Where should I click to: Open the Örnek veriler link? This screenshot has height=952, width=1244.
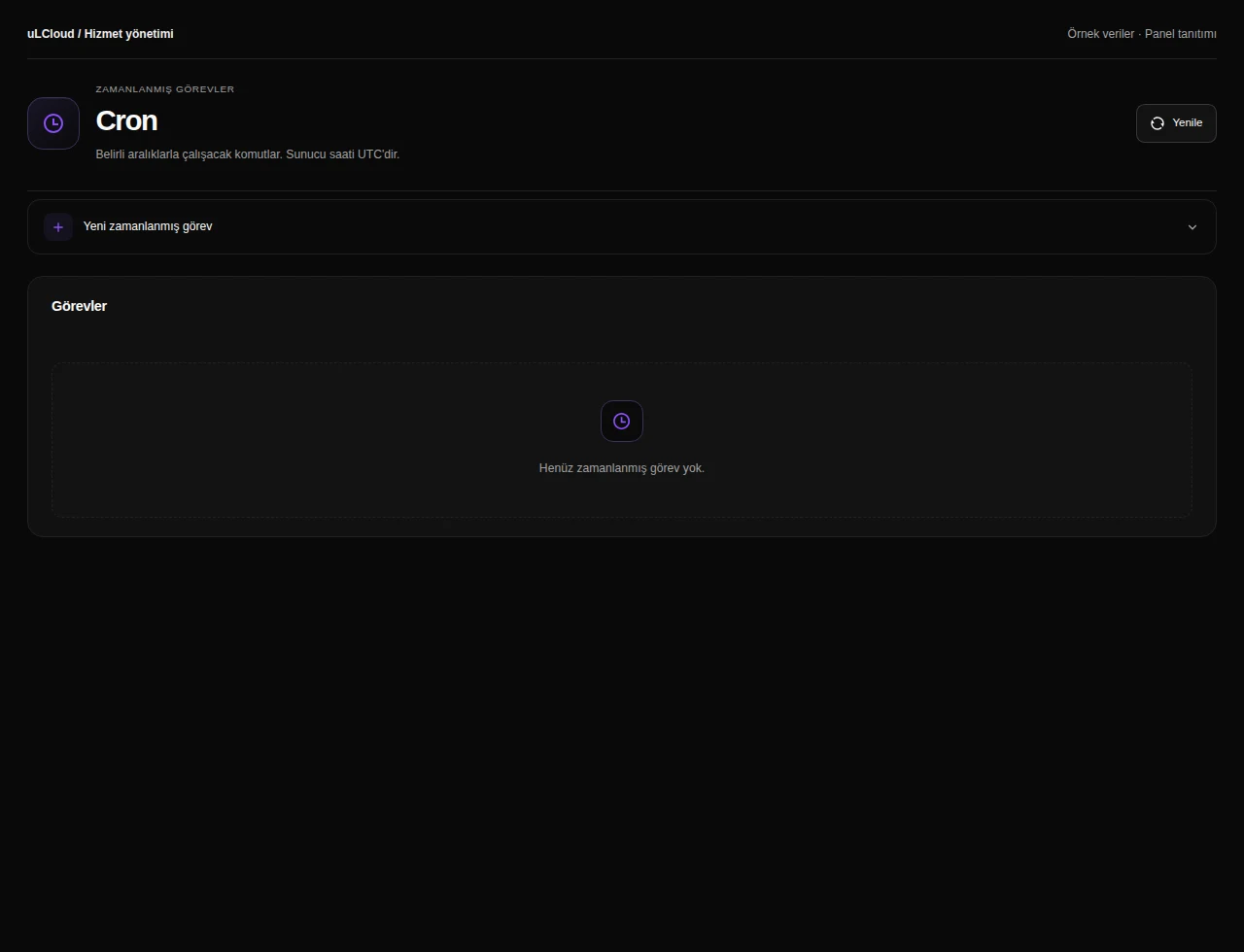pos(1100,34)
